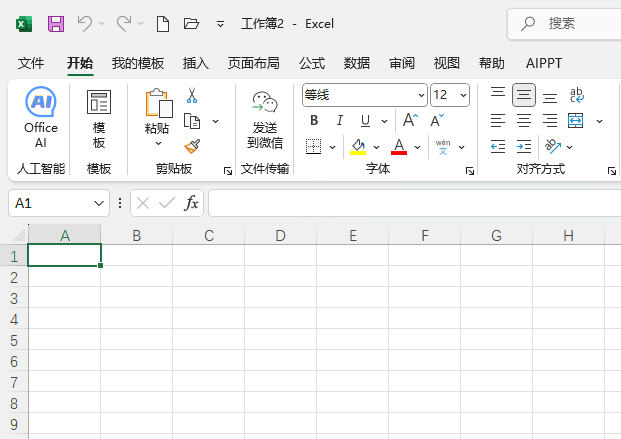The width and height of the screenshot is (621, 439).
Task: Increase indent icon
Action: click(x=524, y=147)
